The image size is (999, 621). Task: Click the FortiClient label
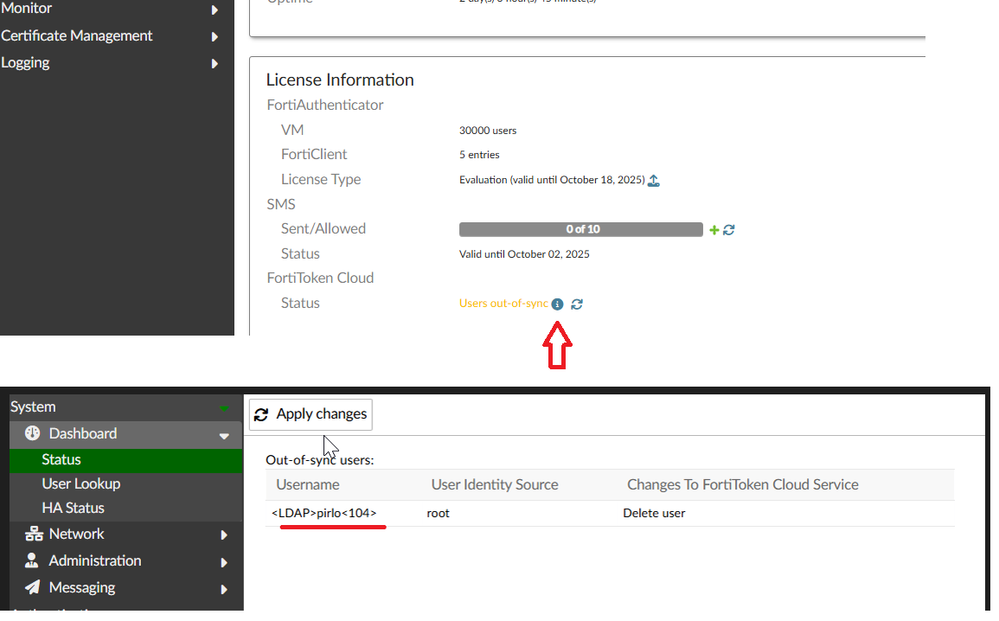[x=314, y=155]
